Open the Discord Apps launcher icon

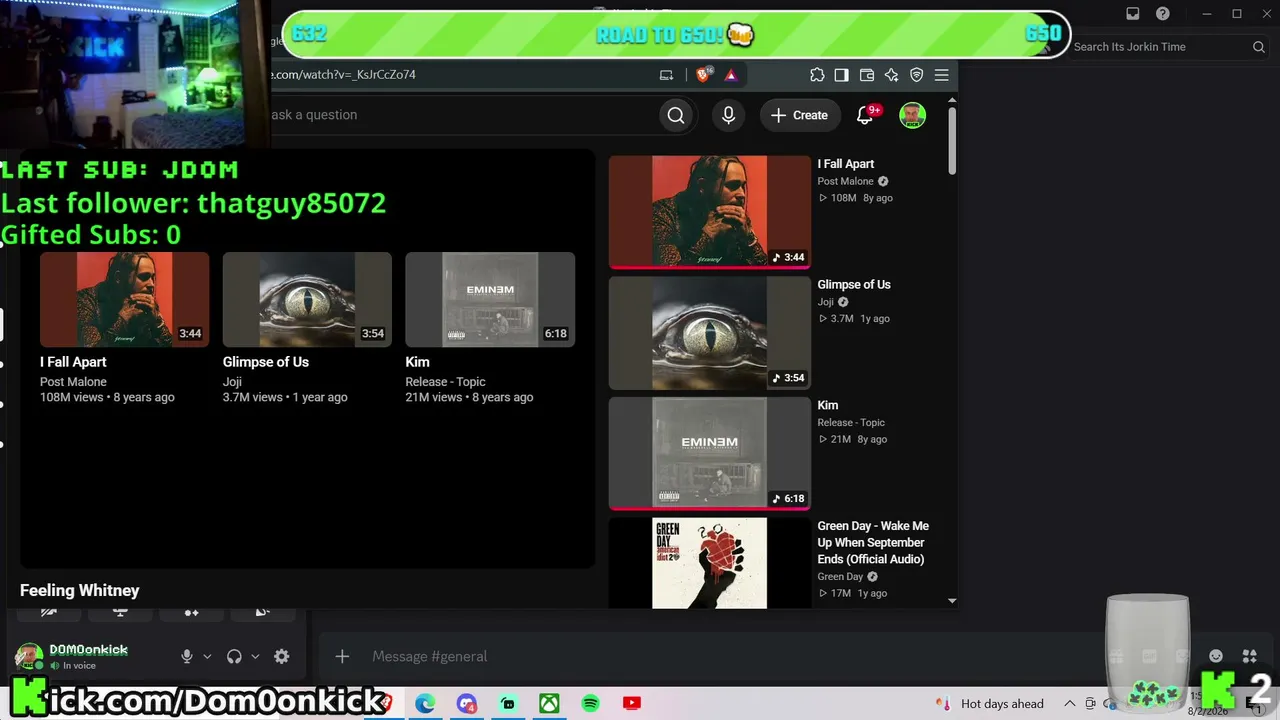[x=1250, y=657]
